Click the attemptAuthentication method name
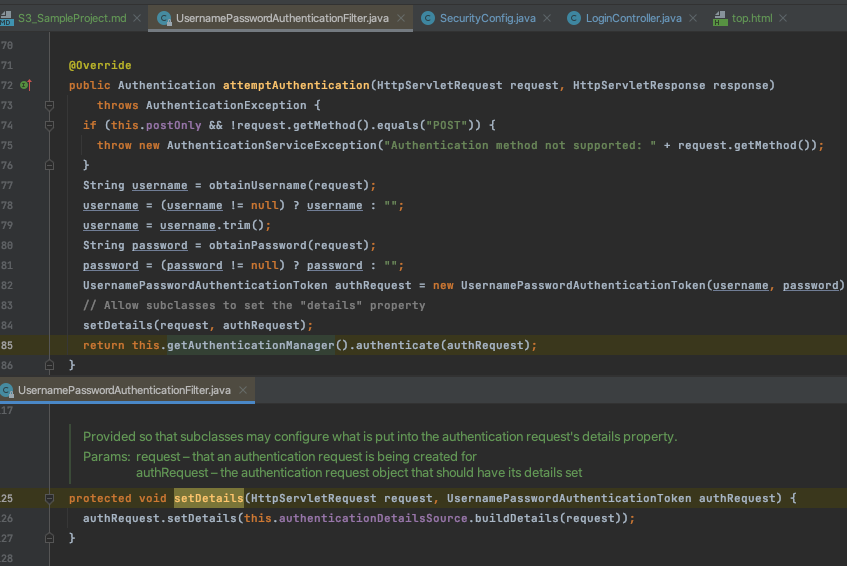Screen dimensions: 847x566 [x=296, y=85]
